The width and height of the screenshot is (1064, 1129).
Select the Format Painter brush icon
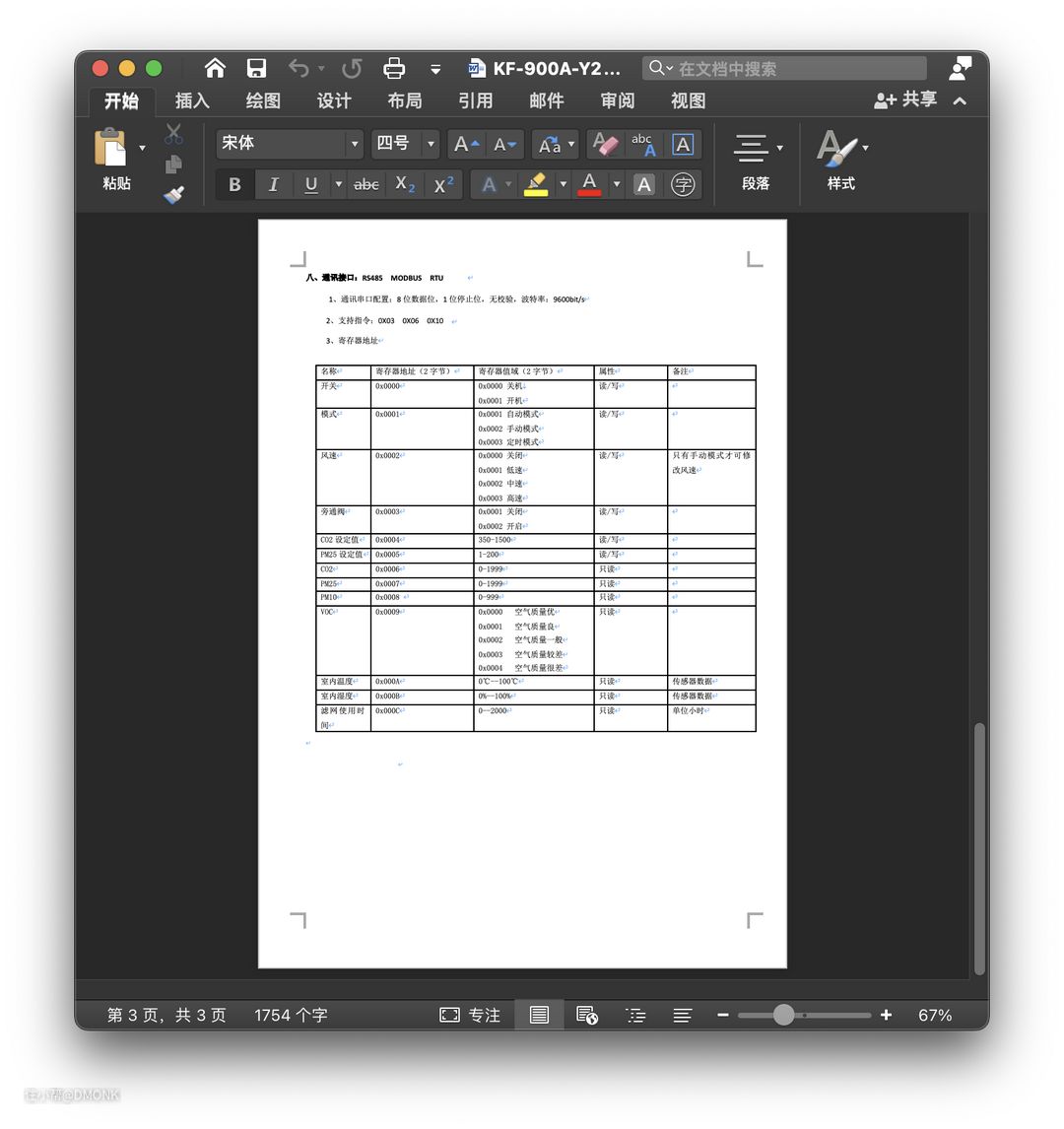[173, 194]
